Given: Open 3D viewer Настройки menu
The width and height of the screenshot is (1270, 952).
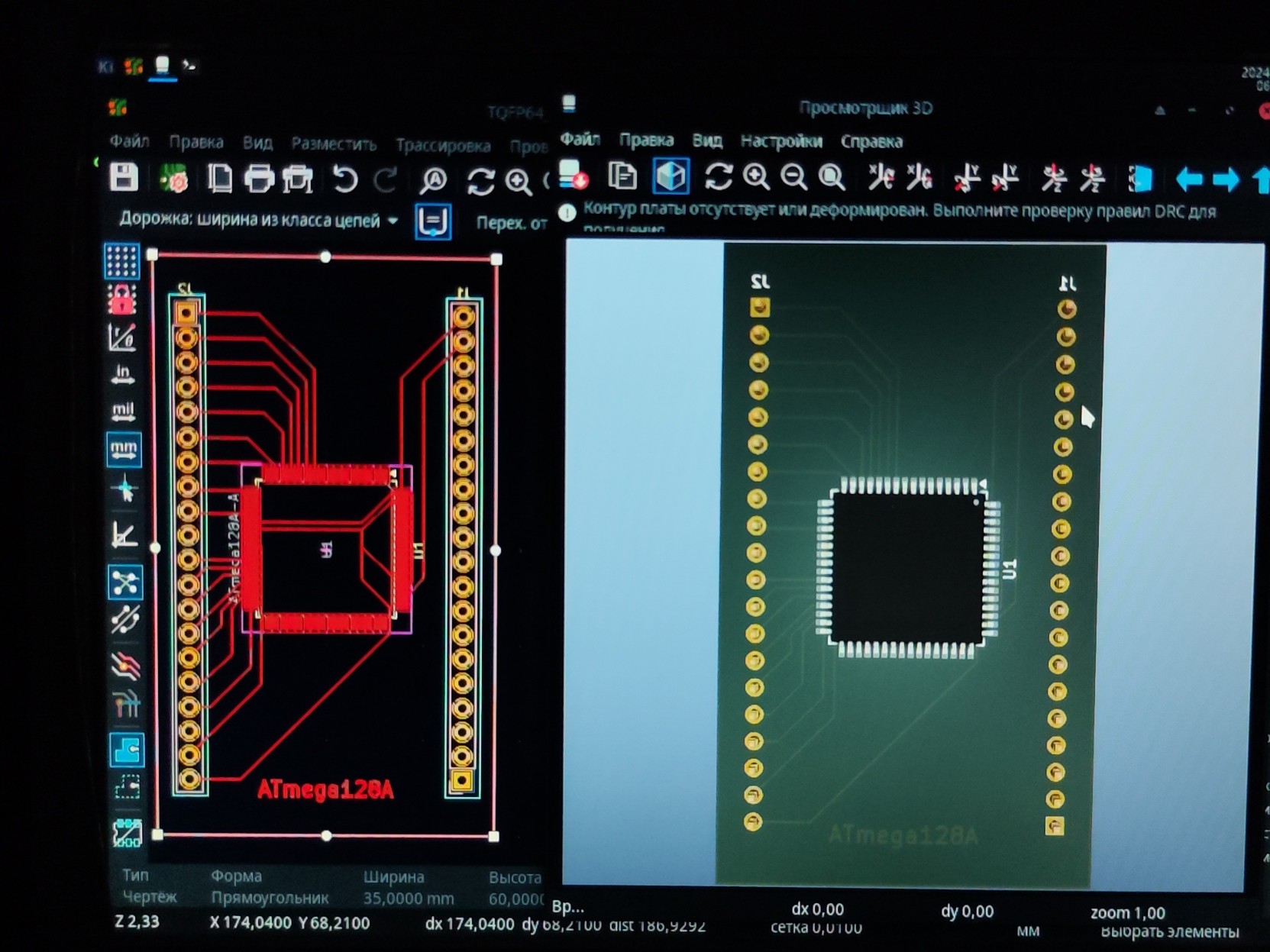Looking at the screenshot, I should [781, 141].
